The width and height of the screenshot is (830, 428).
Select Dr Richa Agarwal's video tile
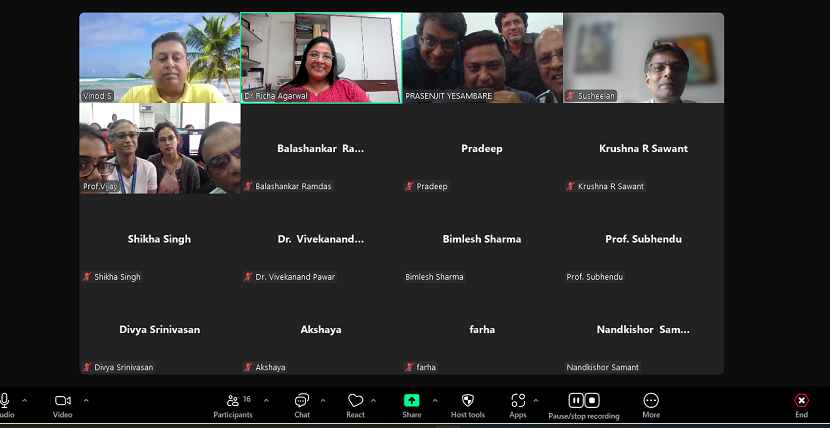[x=321, y=57]
